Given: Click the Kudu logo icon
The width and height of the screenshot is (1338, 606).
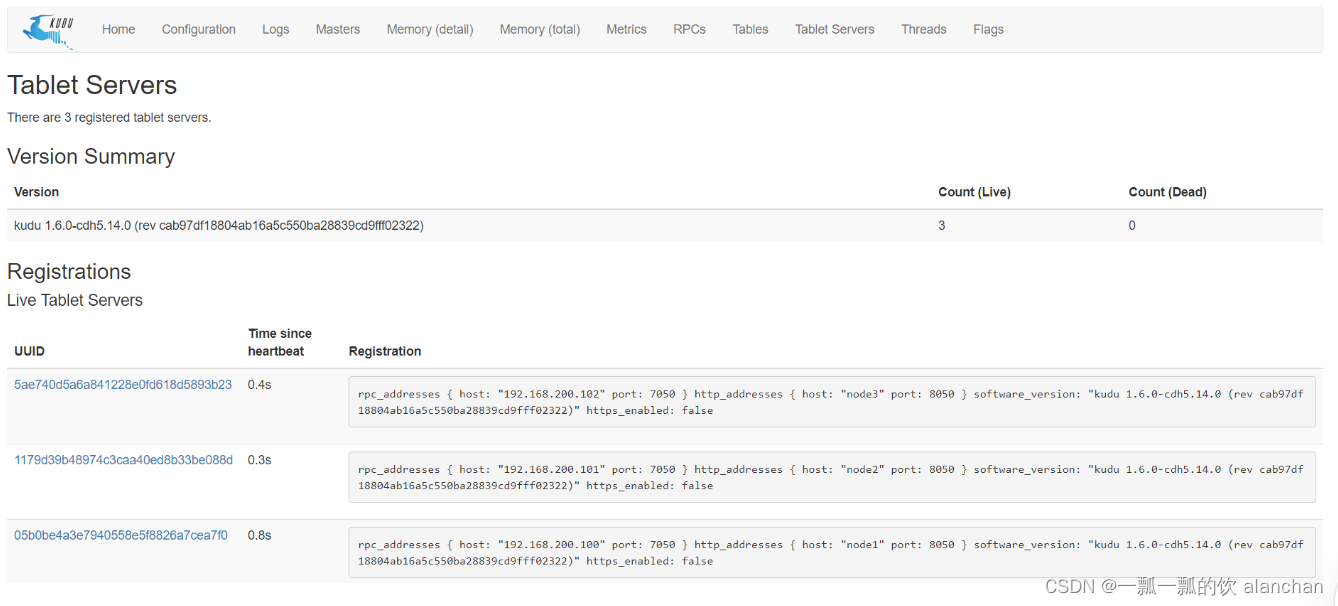Looking at the screenshot, I should (49, 30).
